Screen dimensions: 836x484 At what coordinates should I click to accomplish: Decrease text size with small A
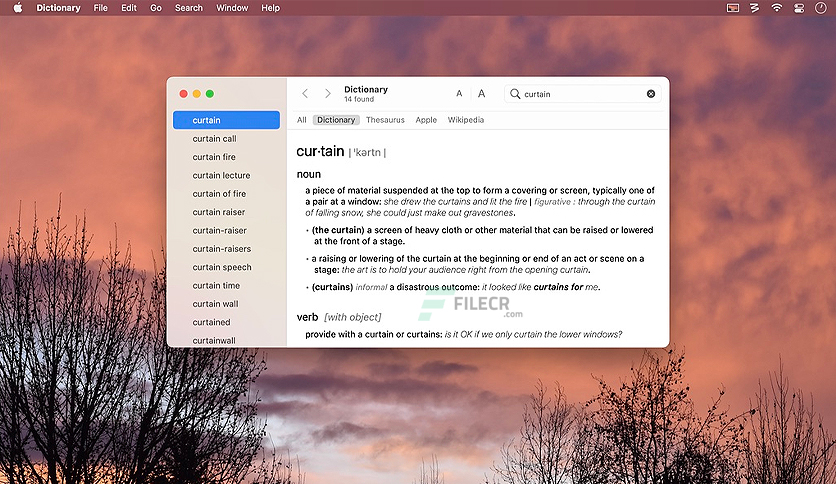click(x=459, y=94)
